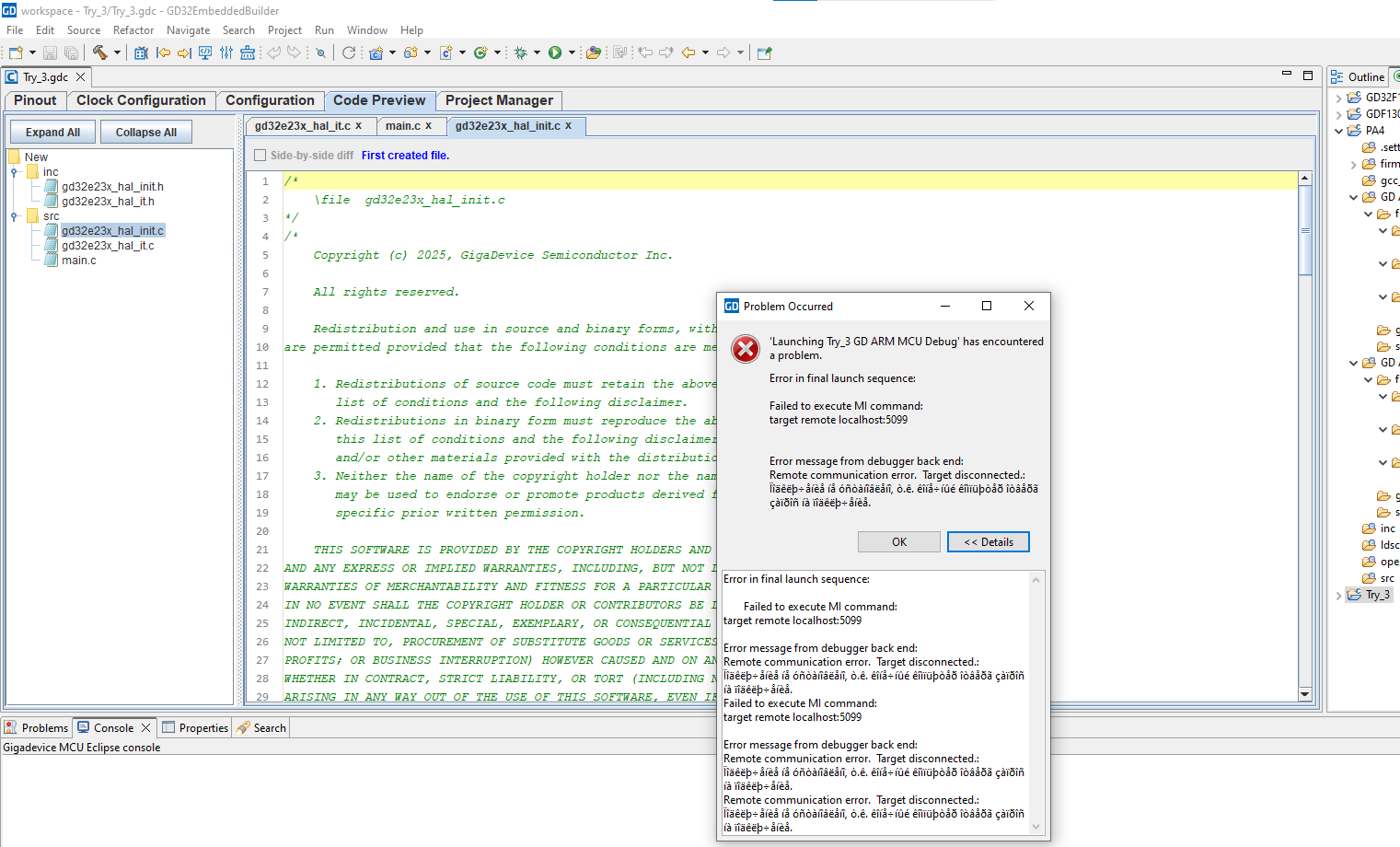
Task: Close the Console view tab icon
Action: click(145, 727)
